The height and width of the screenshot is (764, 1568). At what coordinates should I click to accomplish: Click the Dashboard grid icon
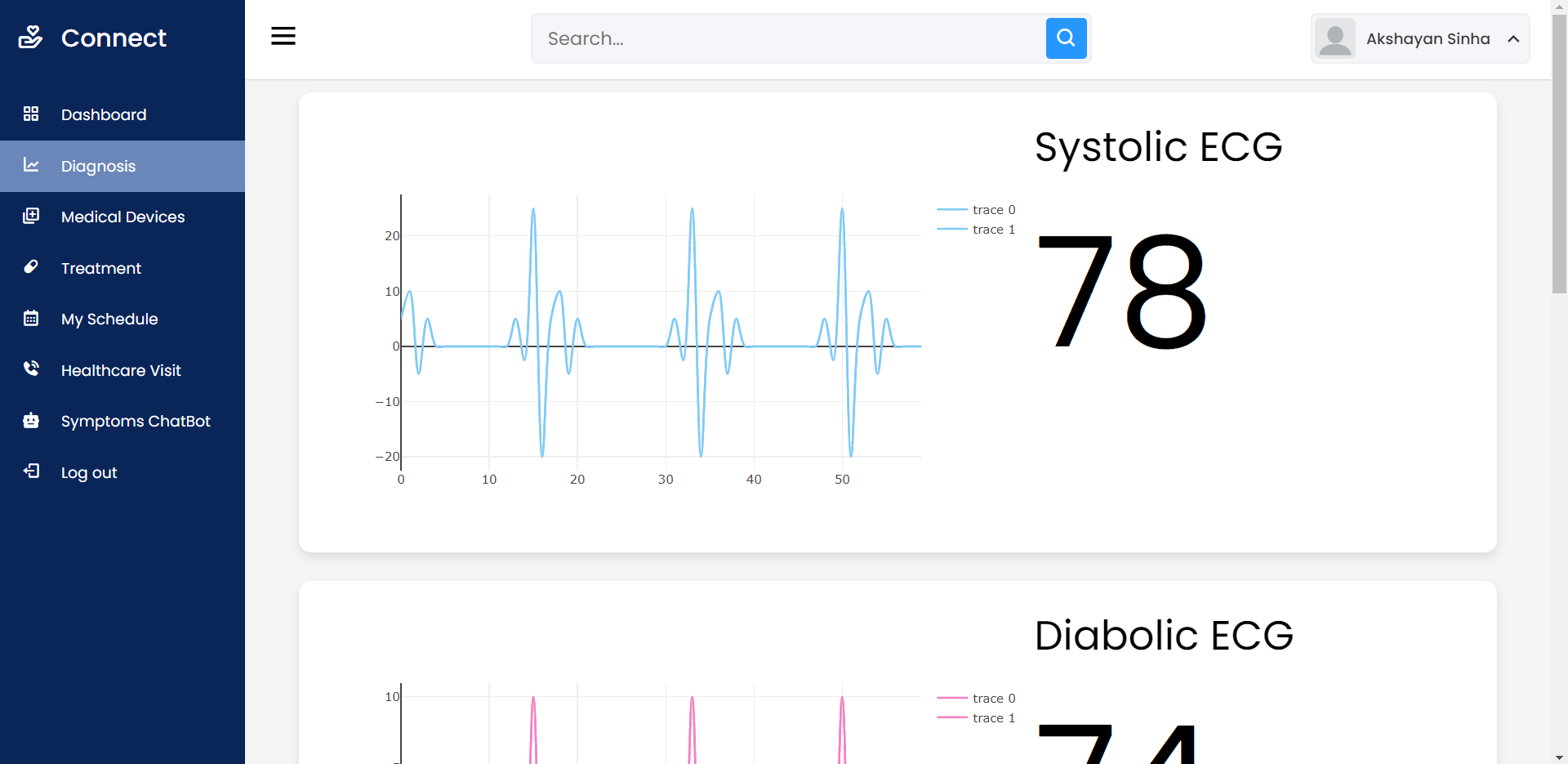31,114
